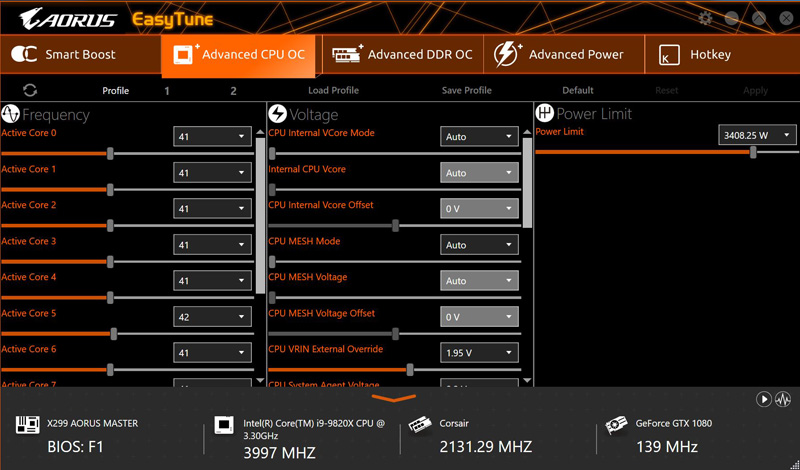The height and width of the screenshot is (470, 800).
Task: Click the BIOS: F1 text
Action: pyautogui.click(x=76, y=447)
